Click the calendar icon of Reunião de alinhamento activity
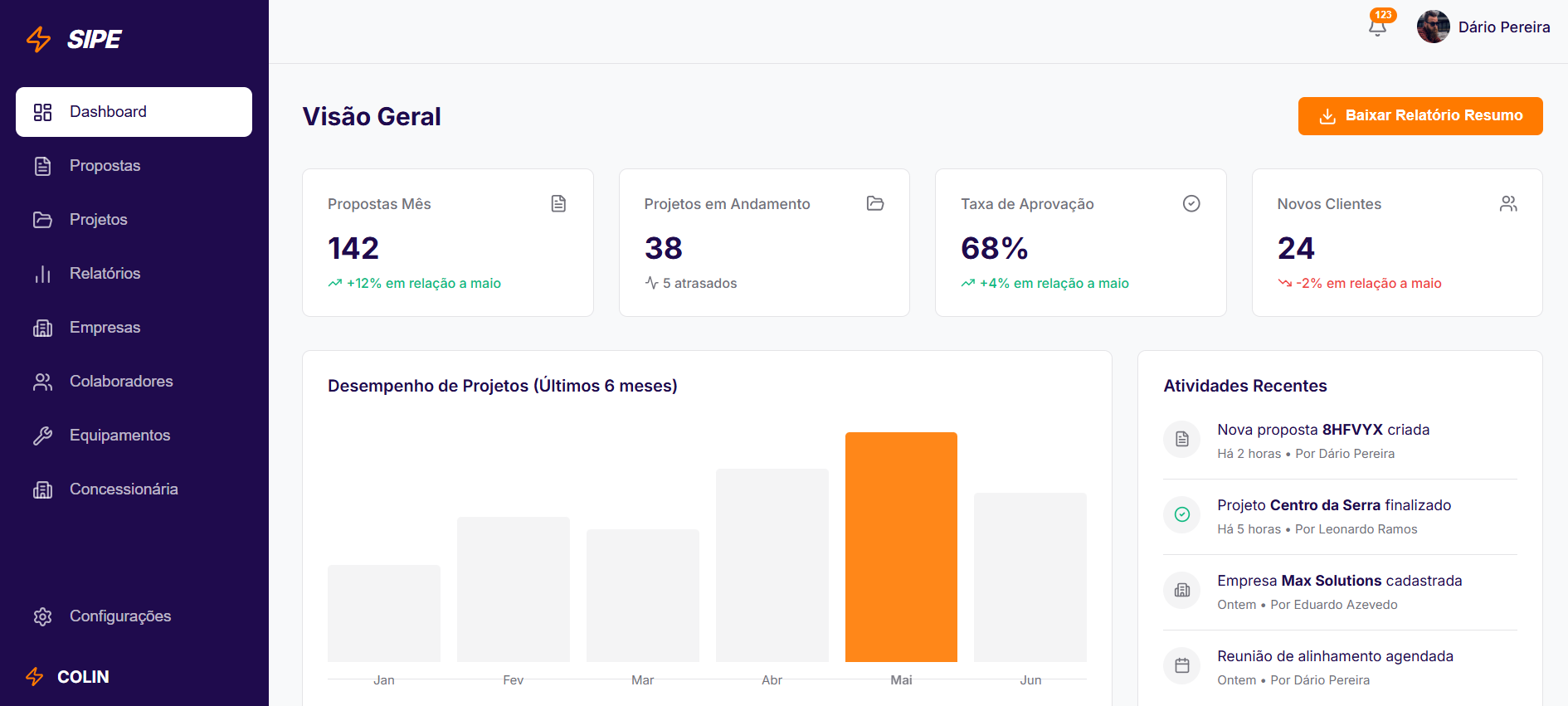Viewport: 1568px width, 706px height. pyautogui.click(x=1182, y=665)
